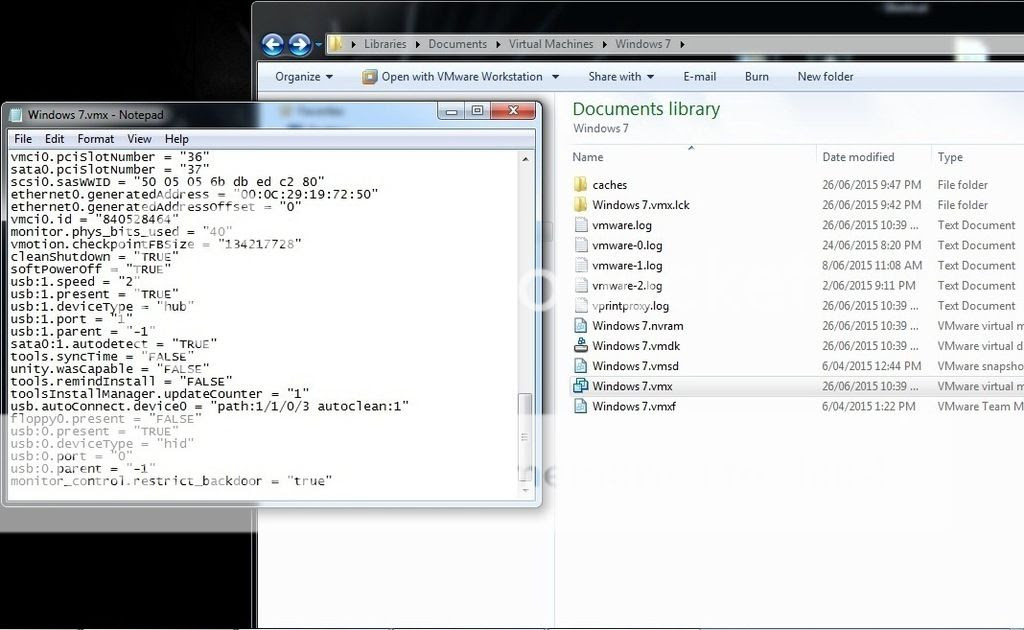
Task: Click line monitor_control.restrict_backdoor in Notepad
Action: (171, 481)
